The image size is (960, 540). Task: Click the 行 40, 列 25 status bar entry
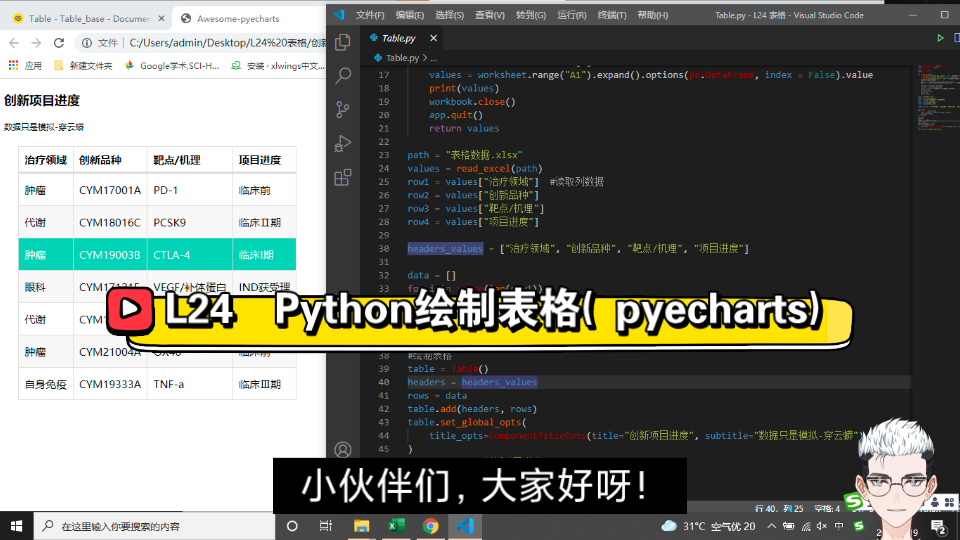click(779, 508)
